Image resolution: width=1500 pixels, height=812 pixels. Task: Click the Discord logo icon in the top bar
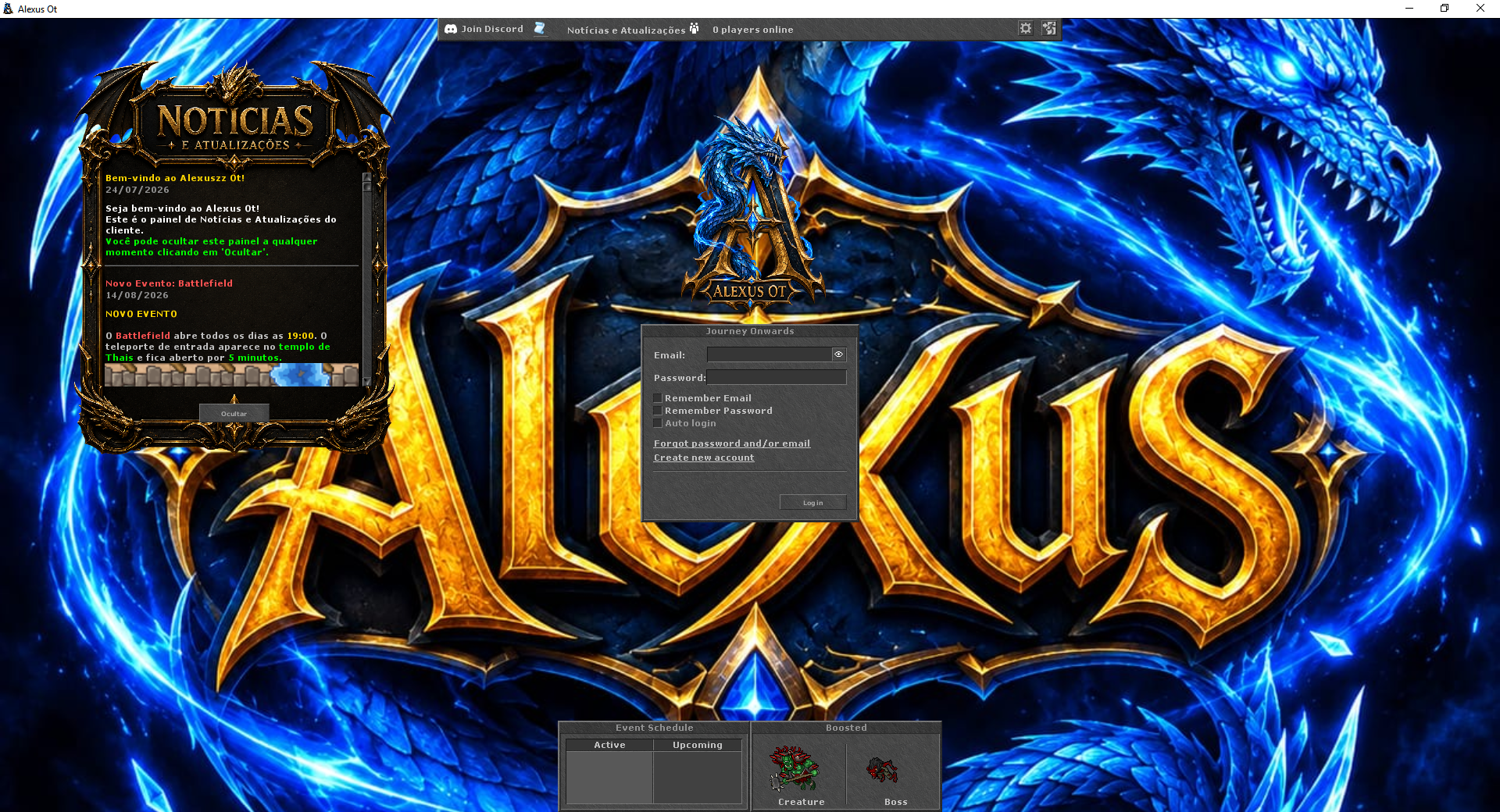(x=451, y=29)
